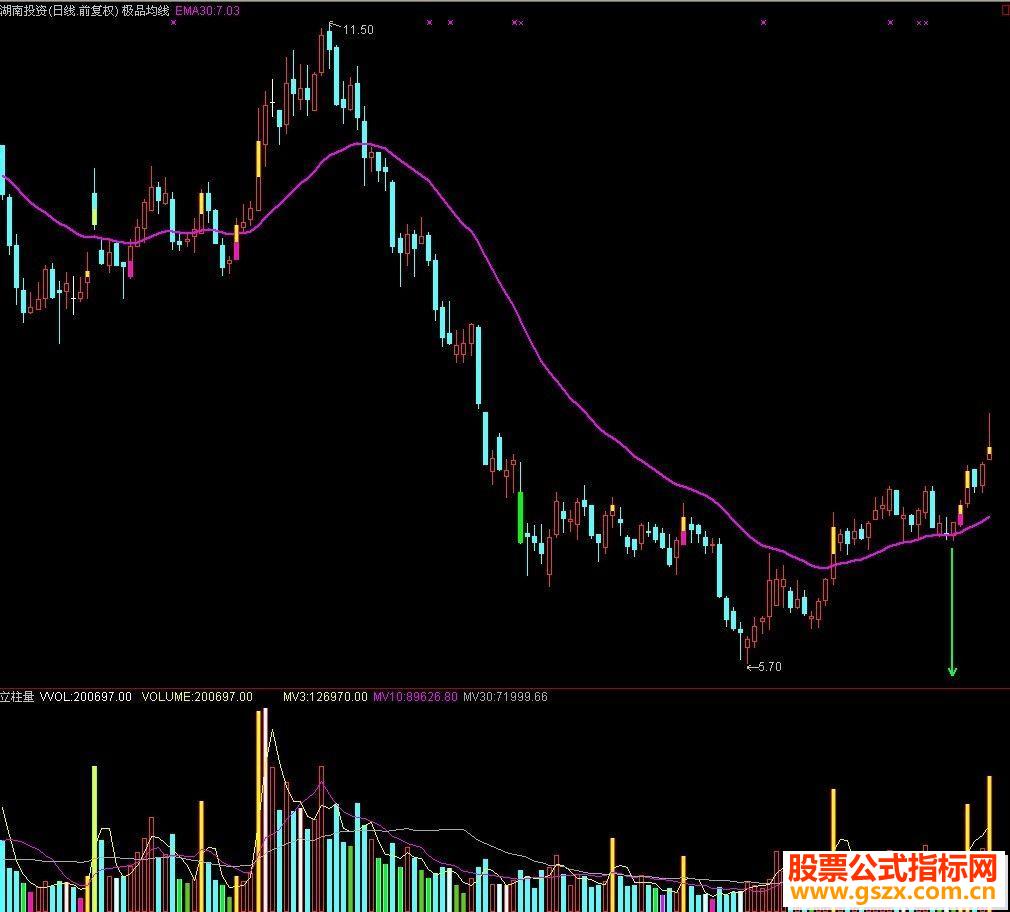The width and height of the screenshot is (1010, 912).
Task: Click the MV3:126970.00 value
Action: click(x=325, y=696)
